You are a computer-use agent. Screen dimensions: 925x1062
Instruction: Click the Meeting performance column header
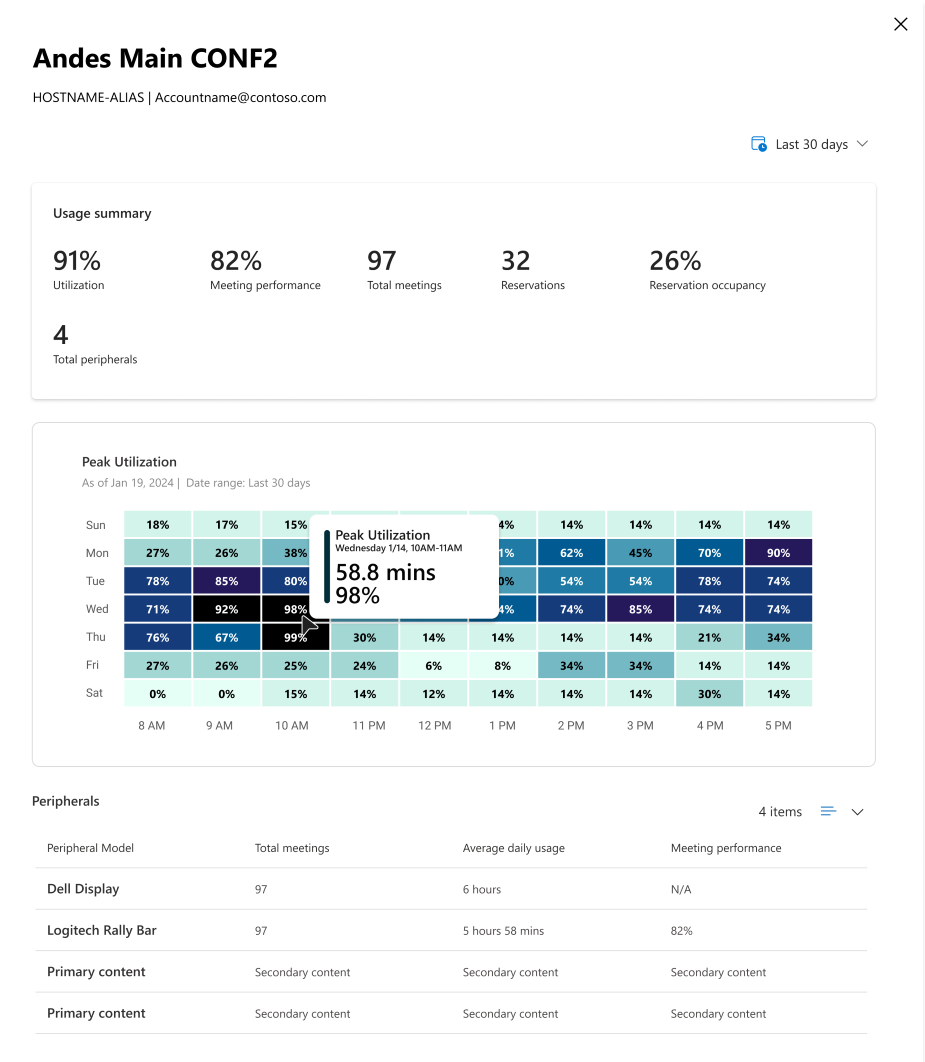pos(726,848)
